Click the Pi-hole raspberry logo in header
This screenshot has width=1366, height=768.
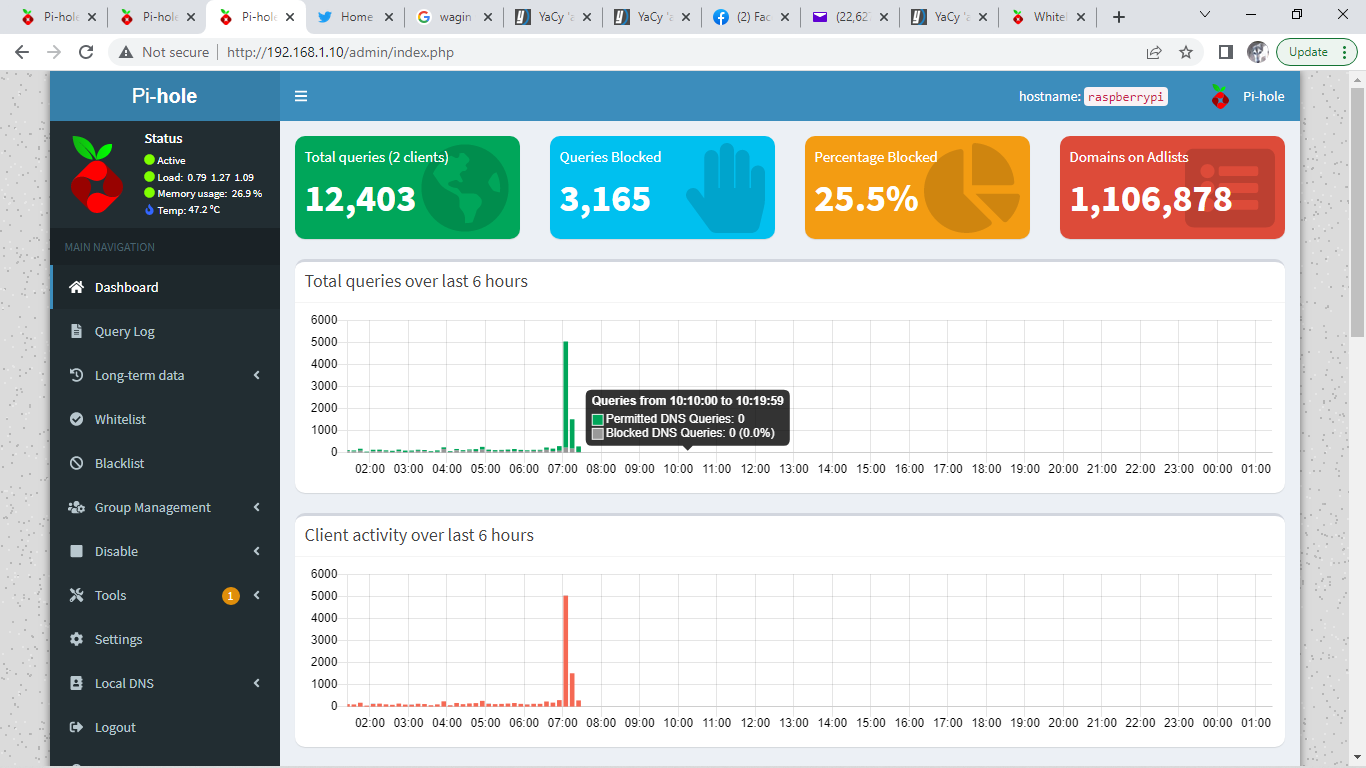pyautogui.click(x=1219, y=96)
